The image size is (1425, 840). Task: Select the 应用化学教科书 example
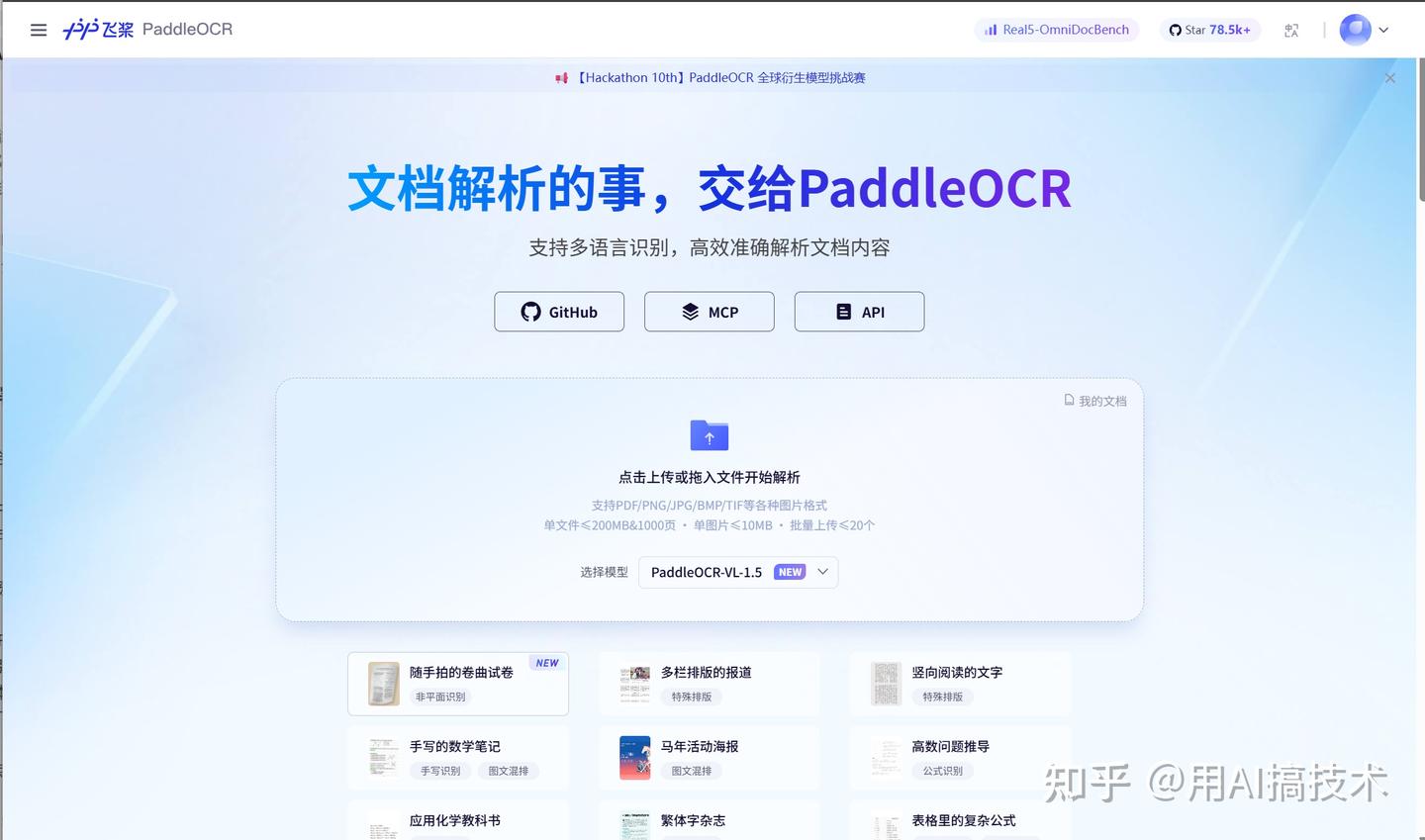pos(458,820)
